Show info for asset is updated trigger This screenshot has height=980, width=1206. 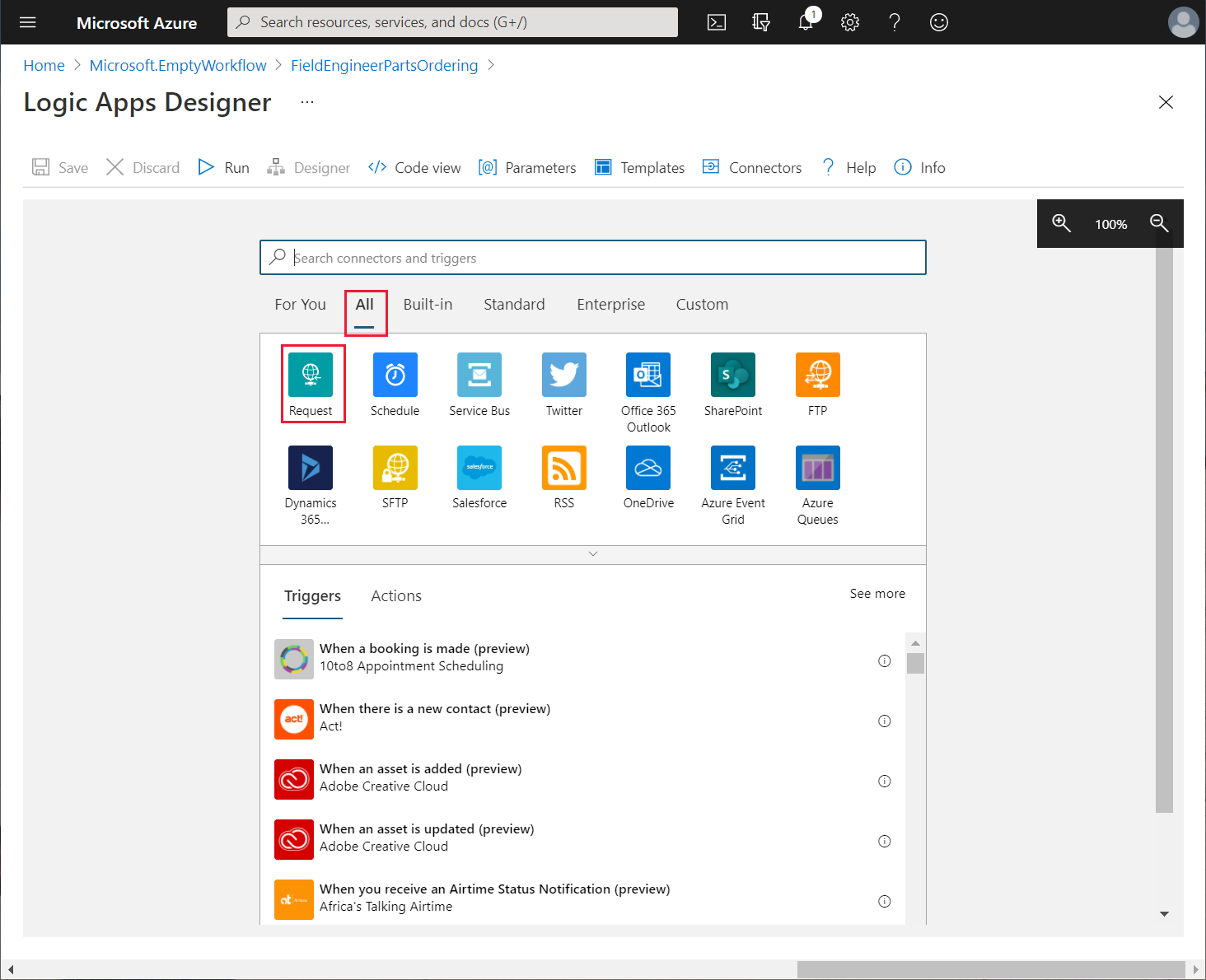click(x=885, y=841)
